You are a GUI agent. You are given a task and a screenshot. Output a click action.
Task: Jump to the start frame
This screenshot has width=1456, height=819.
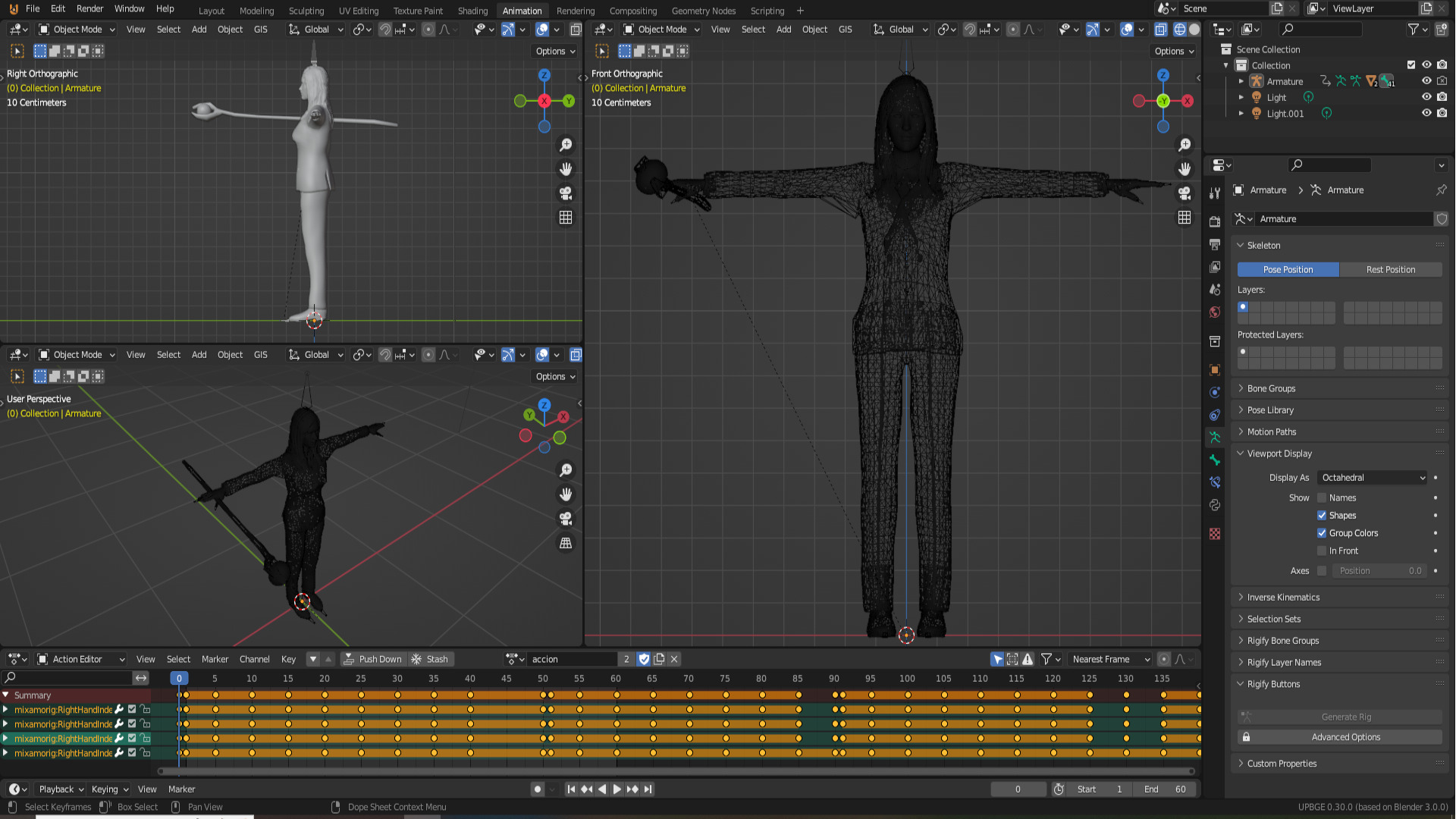pyautogui.click(x=571, y=789)
